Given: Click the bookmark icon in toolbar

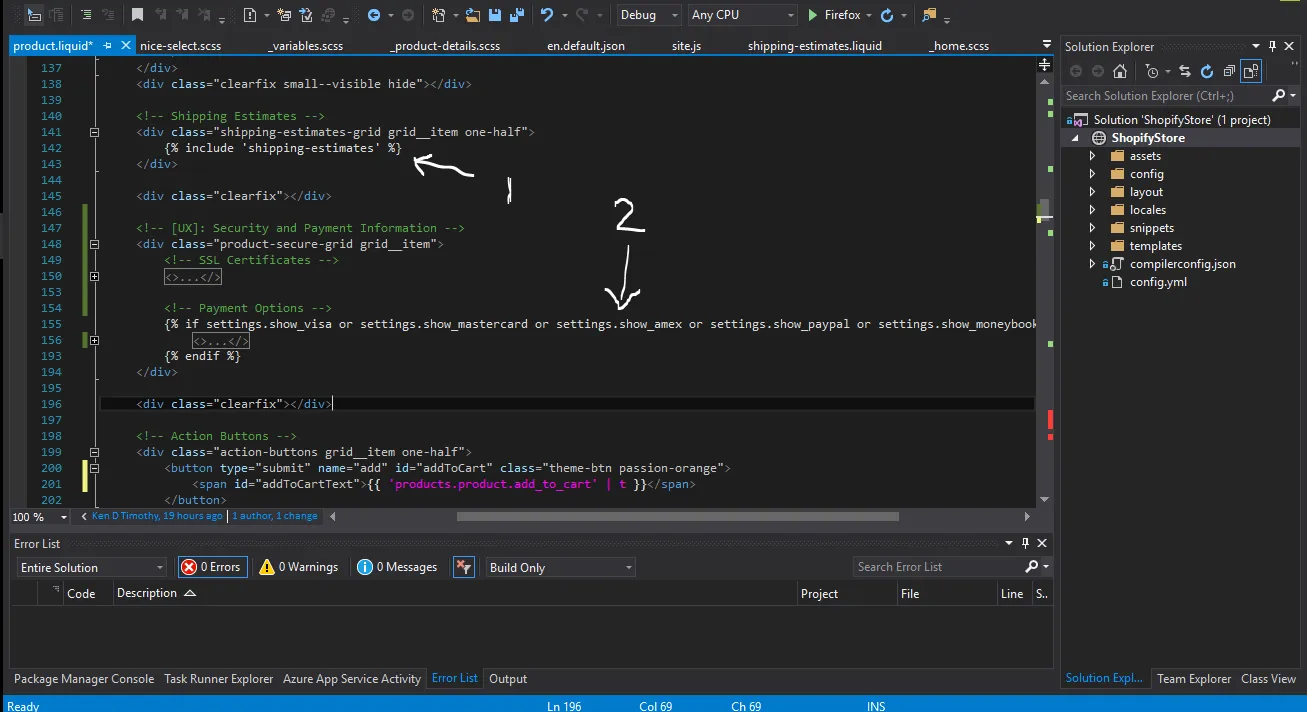Looking at the screenshot, I should (x=137, y=15).
